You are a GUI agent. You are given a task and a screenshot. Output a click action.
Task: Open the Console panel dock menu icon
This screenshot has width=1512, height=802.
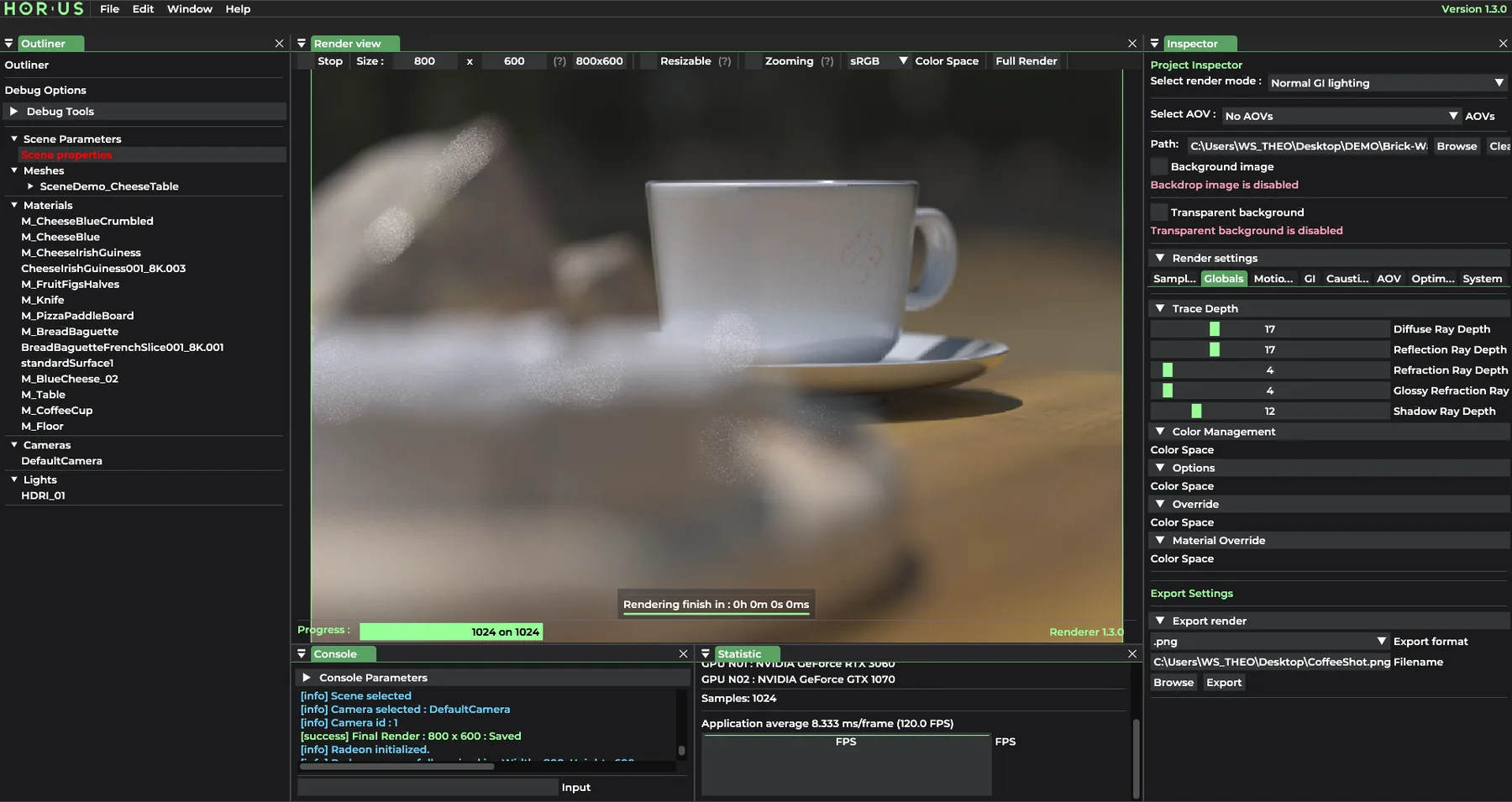pyautogui.click(x=302, y=653)
